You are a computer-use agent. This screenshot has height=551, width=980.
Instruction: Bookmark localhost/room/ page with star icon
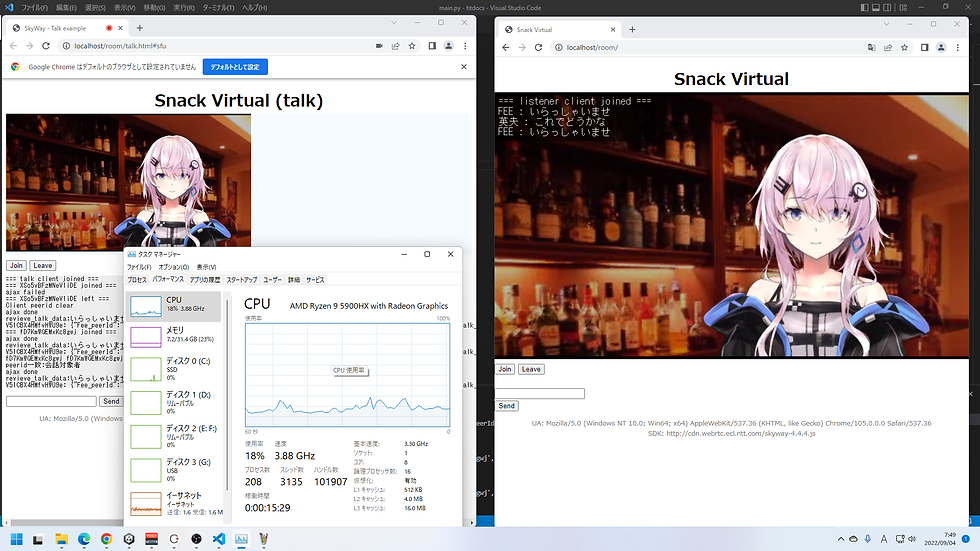tap(904, 47)
